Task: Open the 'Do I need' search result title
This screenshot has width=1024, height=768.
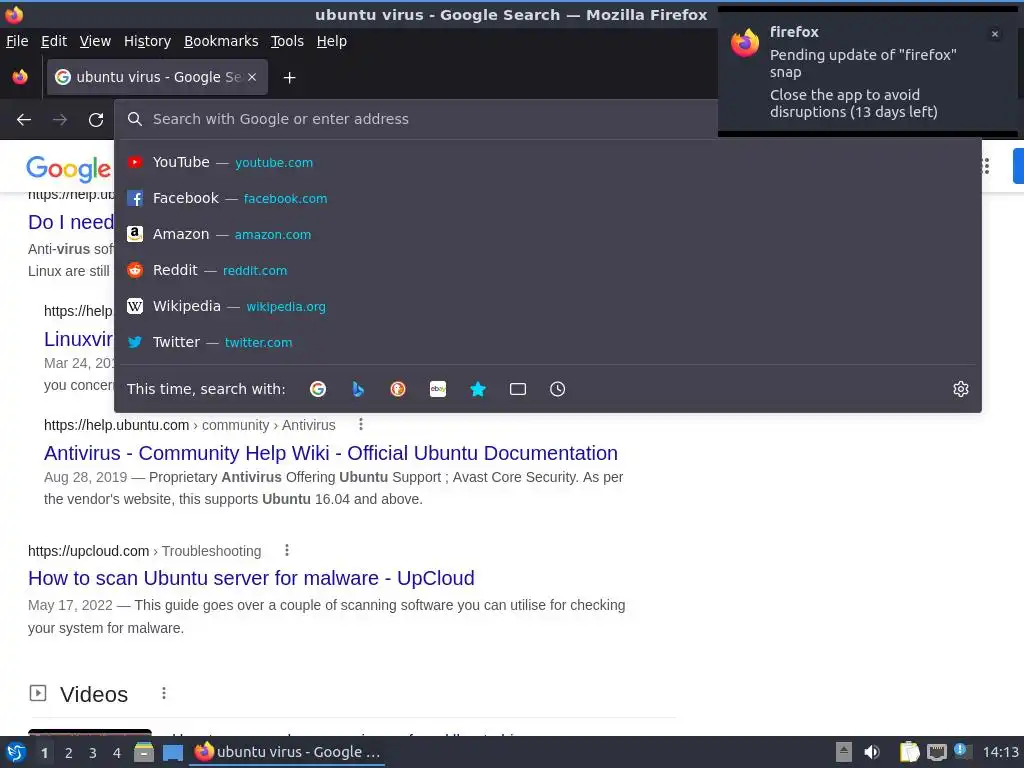Action: (x=71, y=222)
